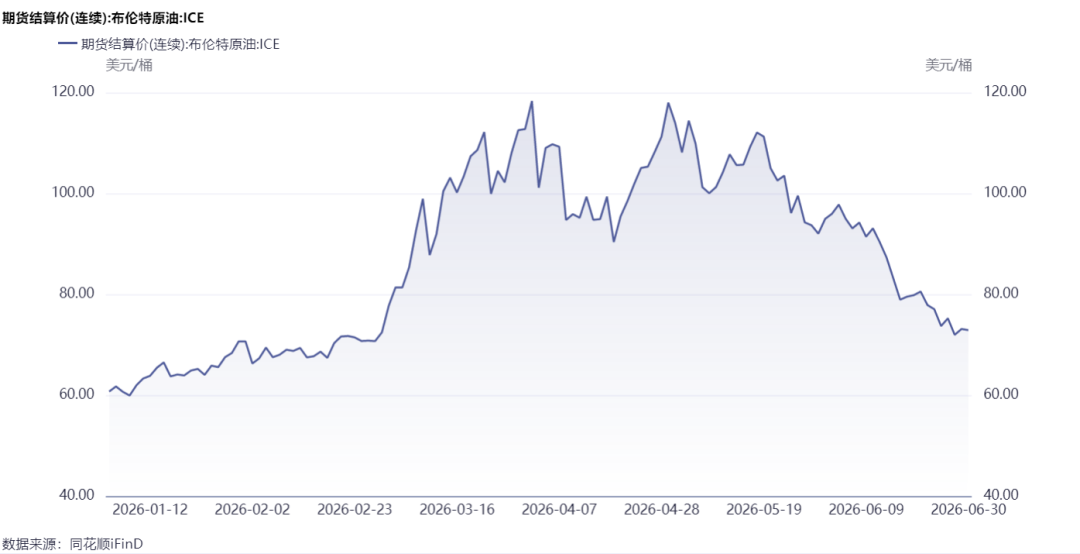Click the date label 2026-02-02
This screenshot has width=1080, height=554.
click(252, 510)
